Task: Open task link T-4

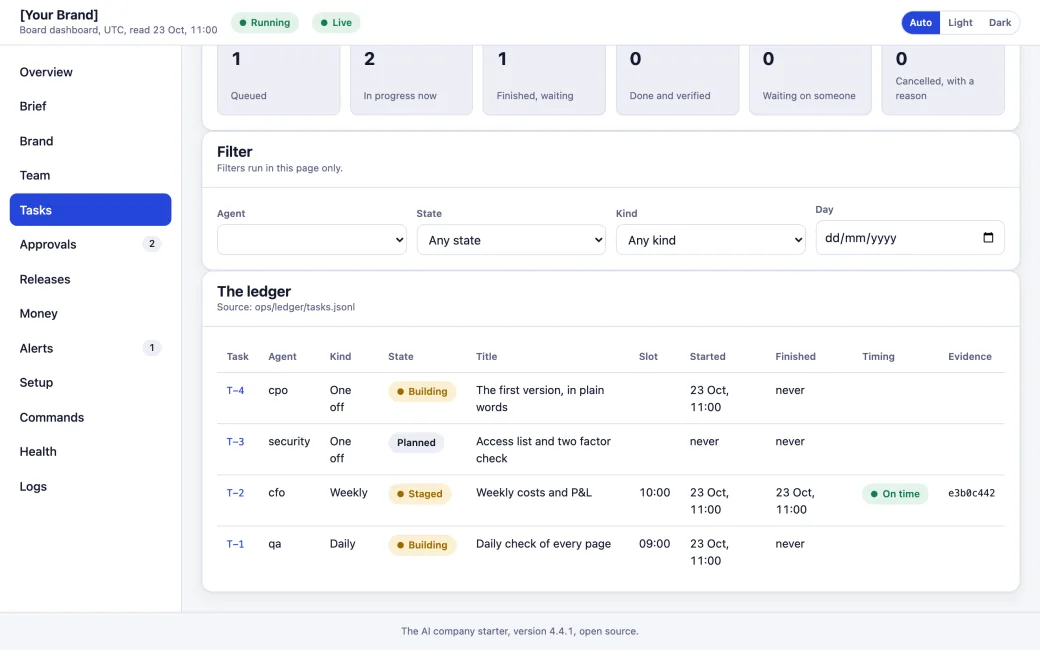Action: coord(235,390)
